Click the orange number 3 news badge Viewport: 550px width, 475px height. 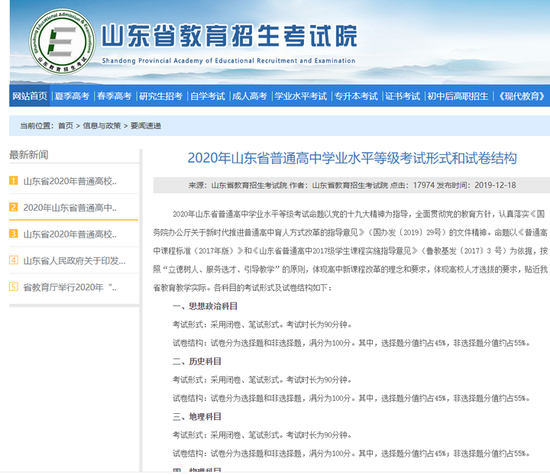tap(13, 234)
